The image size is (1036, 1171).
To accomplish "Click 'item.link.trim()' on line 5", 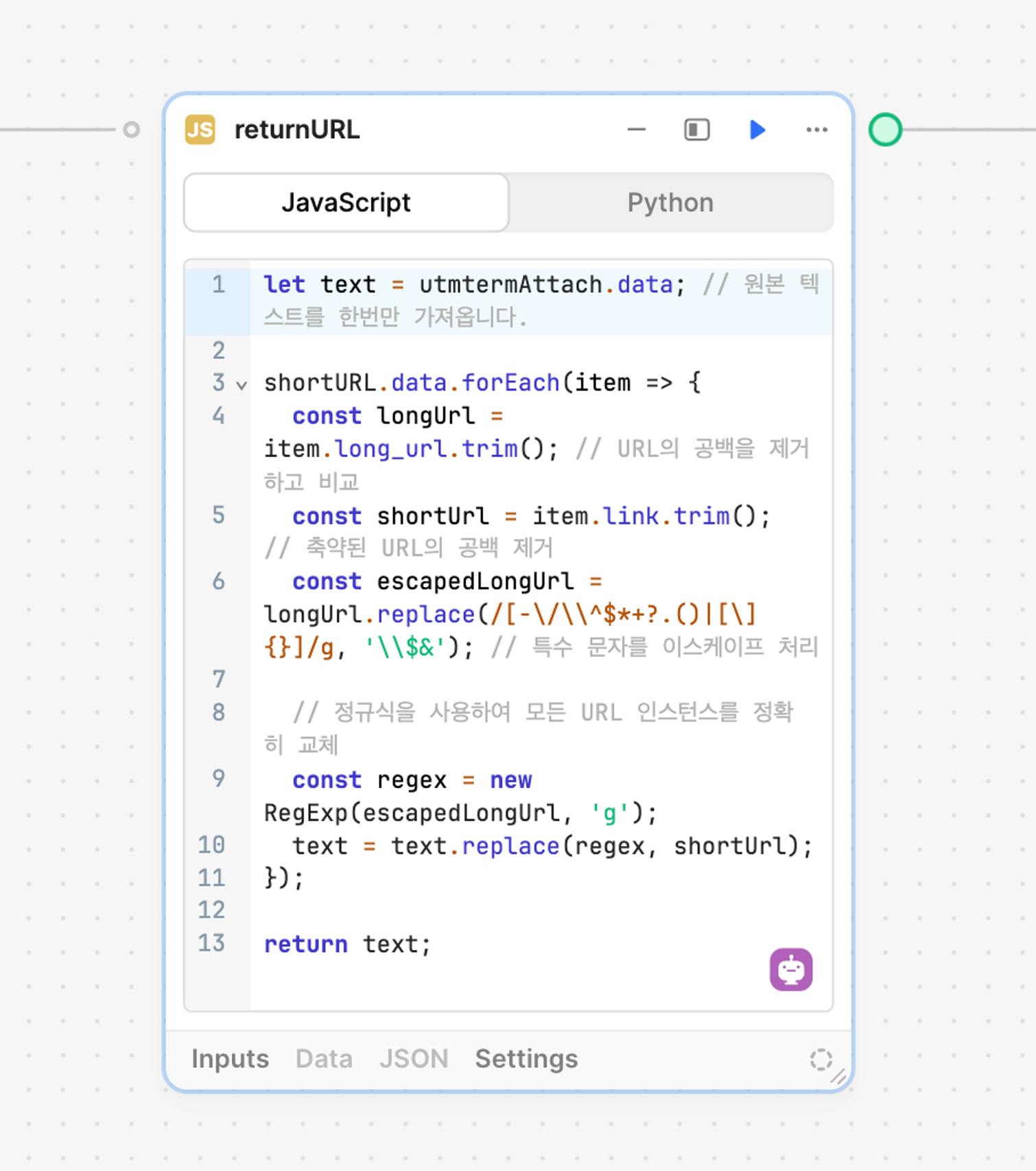I will tap(644, 515).
